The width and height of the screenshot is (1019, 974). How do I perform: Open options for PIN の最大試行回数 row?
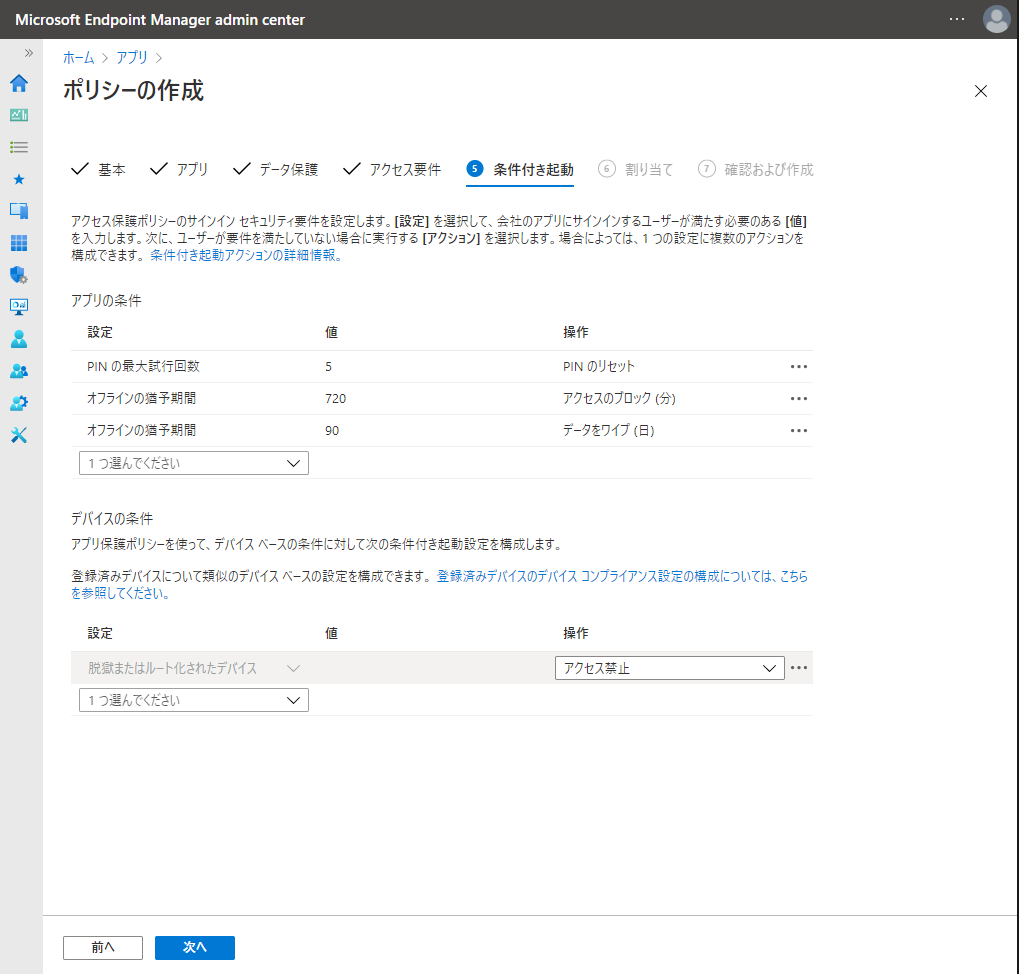point(799,366)
